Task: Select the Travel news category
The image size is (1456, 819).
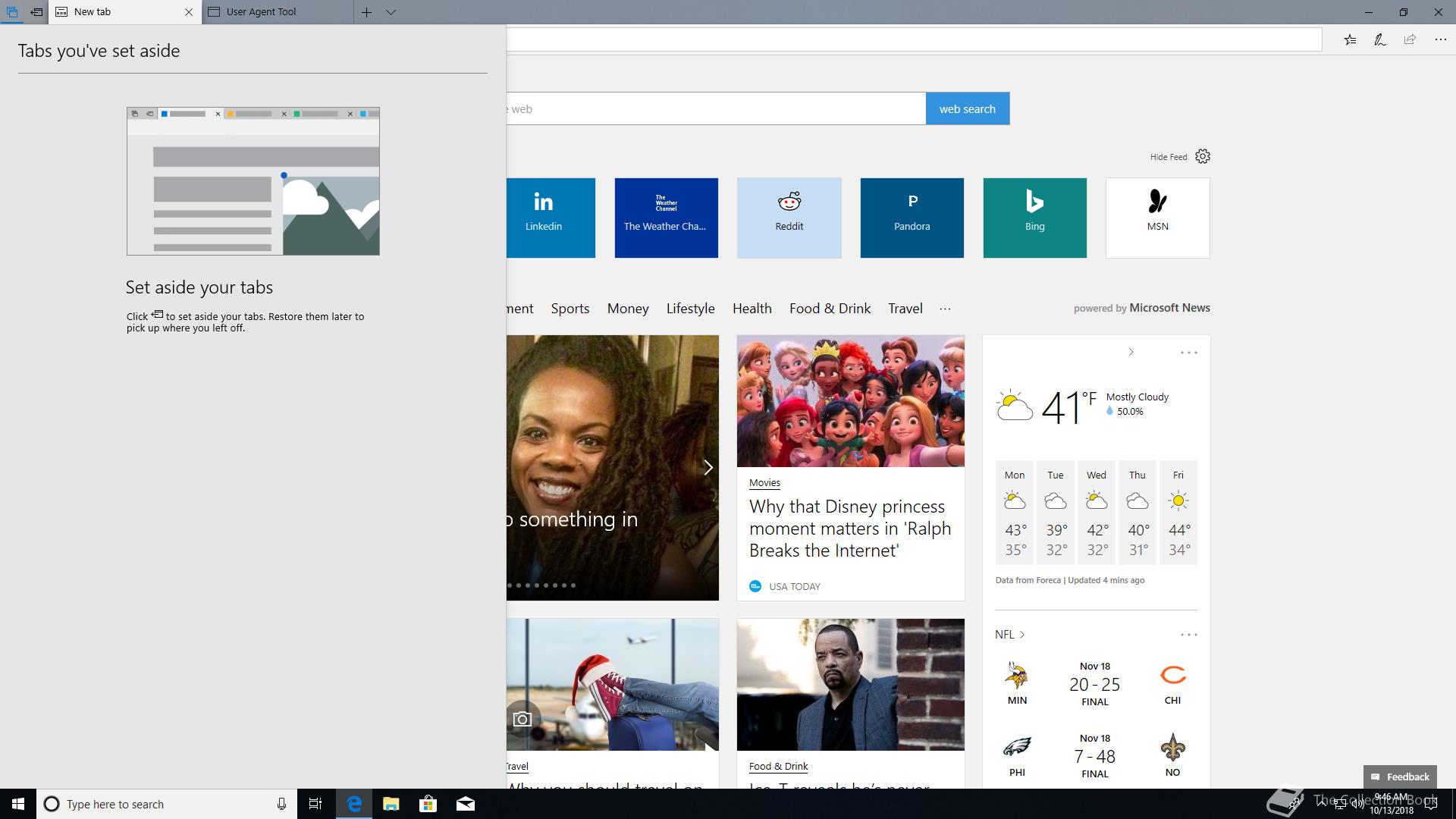Action: (905, 309)
